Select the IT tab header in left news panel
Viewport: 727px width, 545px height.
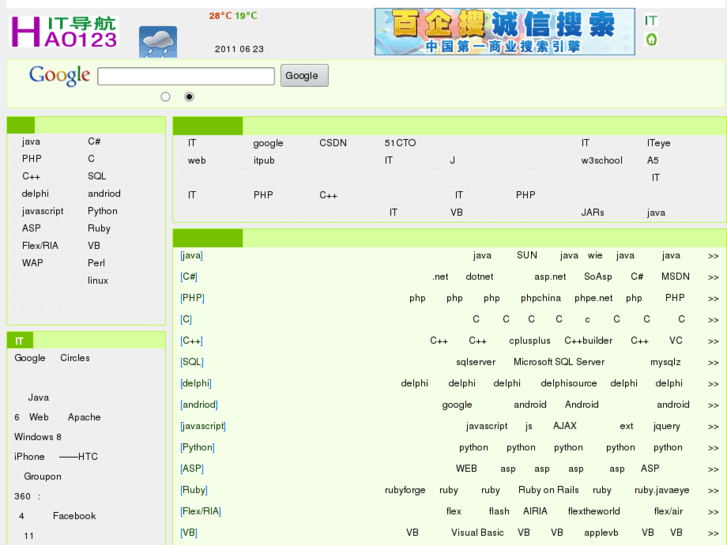[x=20, y=341]
